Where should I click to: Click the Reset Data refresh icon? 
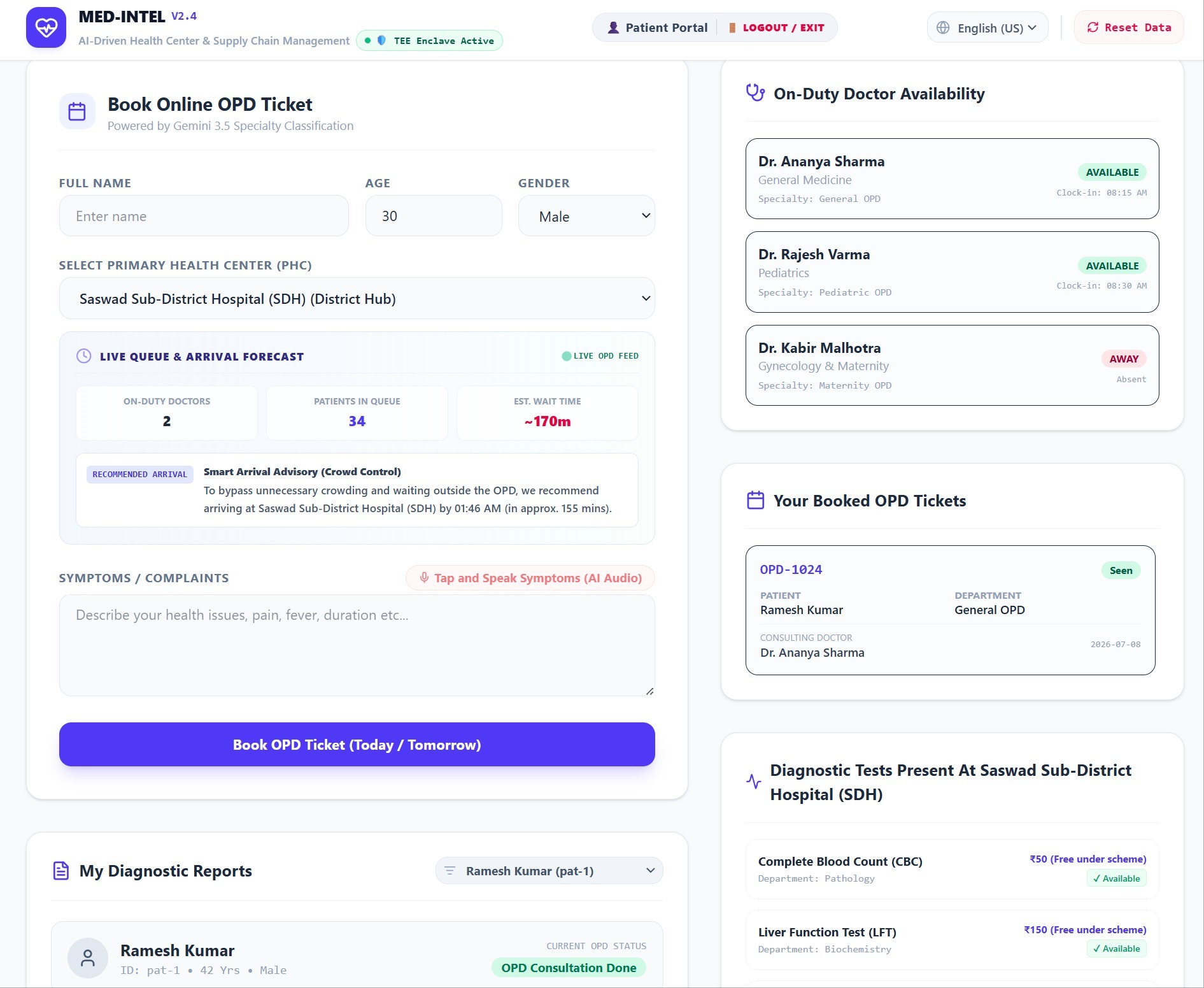(1093, 27)
